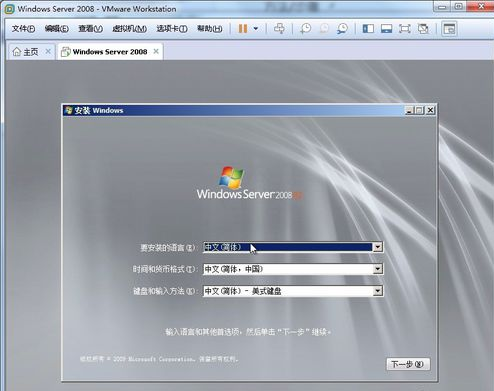This screenshot has height=391, width=494.
Task: Maximize the 安装 Windows setup dialog
Action: pos(419,110)
